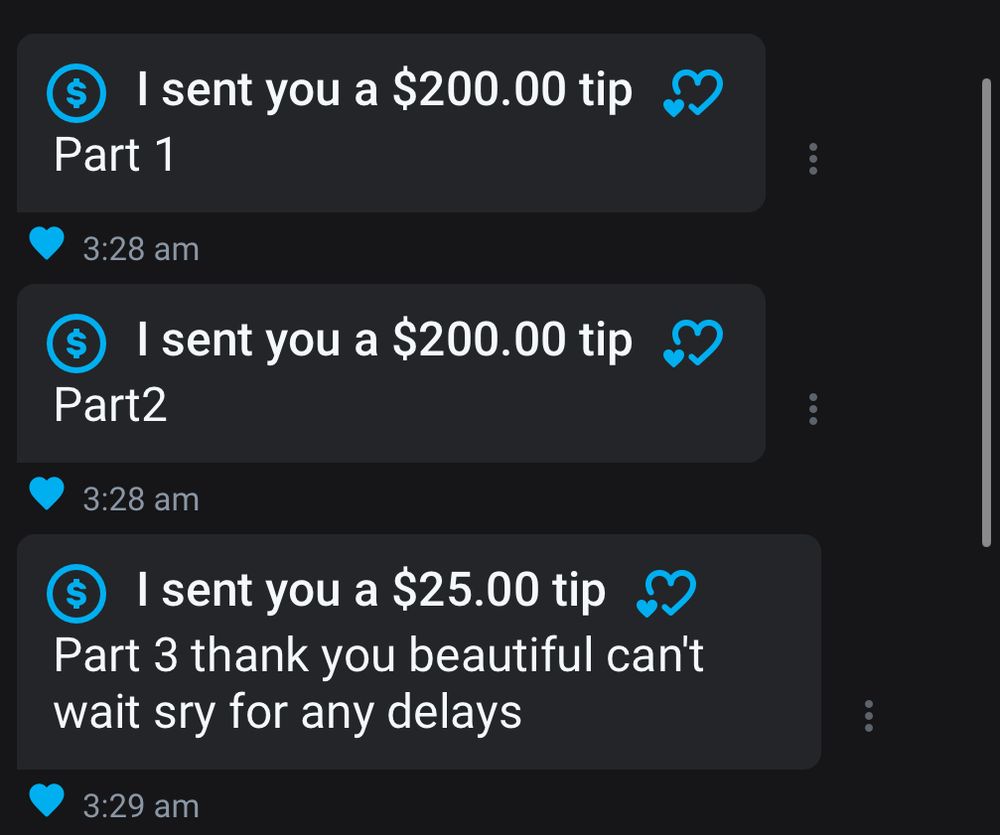The image size is (1000, 835).
Task: Click dollar icon on $25.00 tip
Action: pyautogui.click(x=76, y=594)
